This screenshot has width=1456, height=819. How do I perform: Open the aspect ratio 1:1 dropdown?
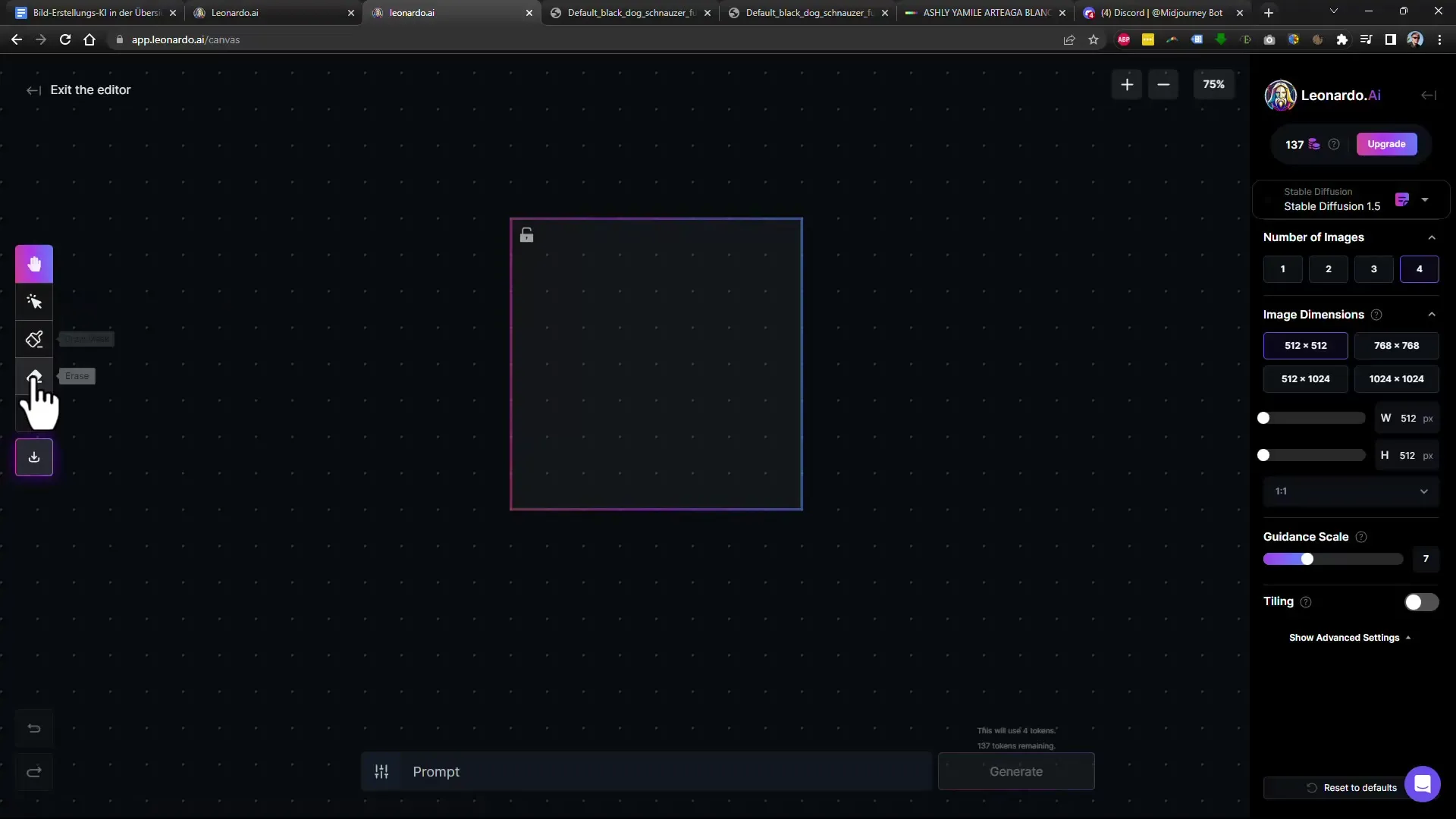coord(1350,490)
